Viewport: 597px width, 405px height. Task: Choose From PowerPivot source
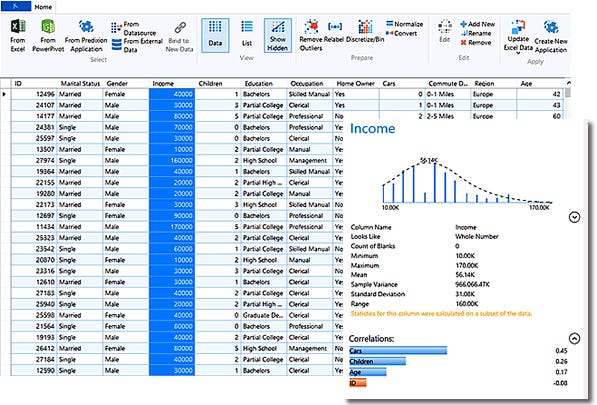[x=48, y=36]
